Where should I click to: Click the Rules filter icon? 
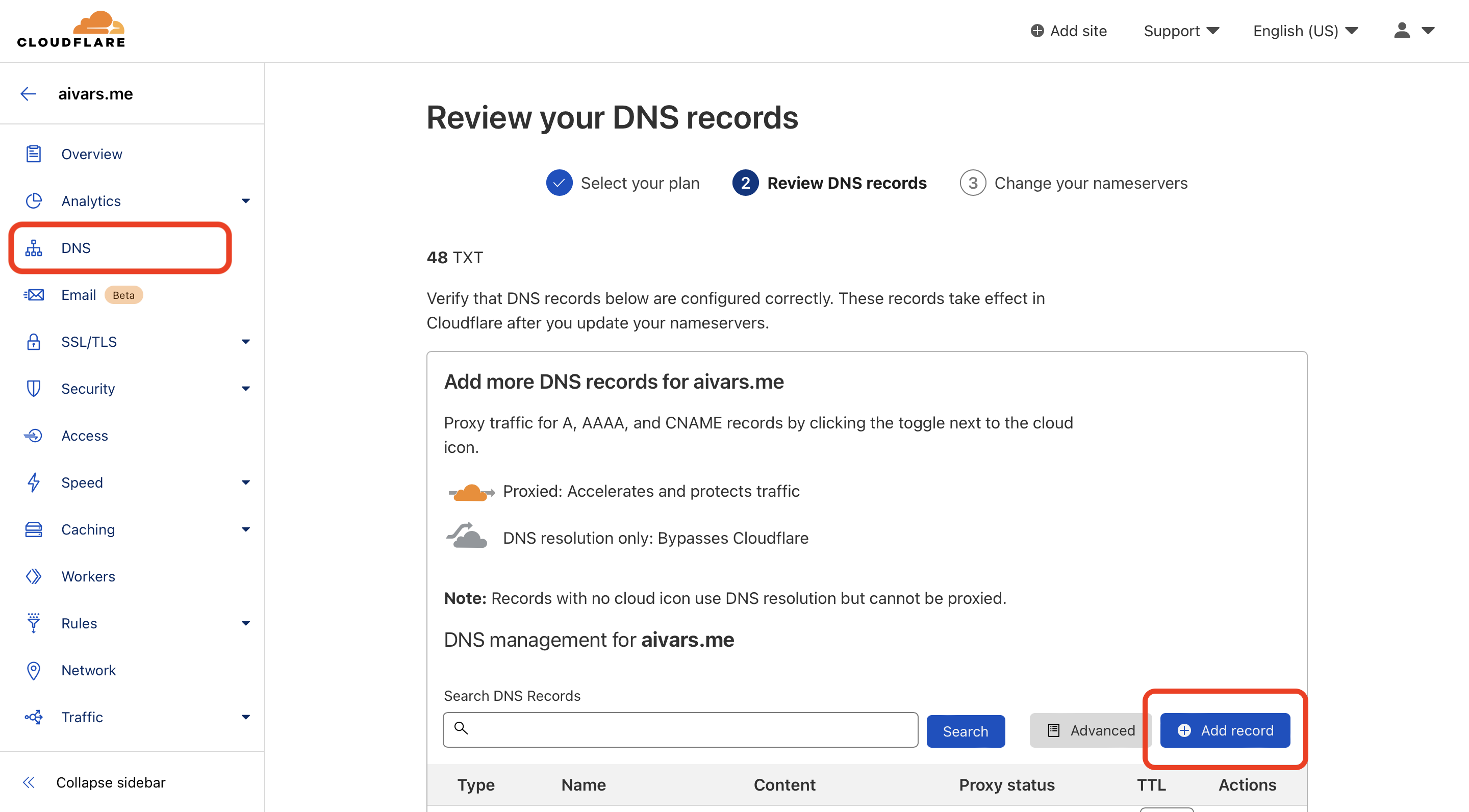[x=34, y=623]
